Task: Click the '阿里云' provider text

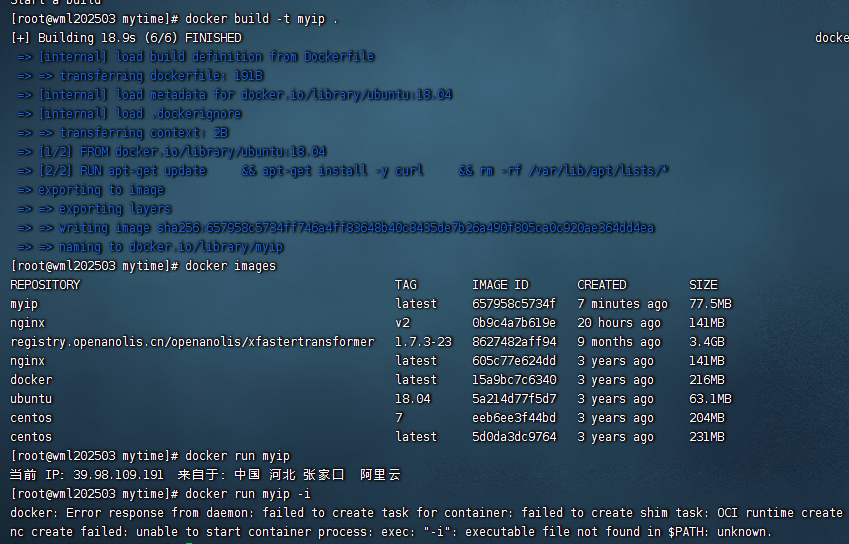Action: (x=380, y=475)
